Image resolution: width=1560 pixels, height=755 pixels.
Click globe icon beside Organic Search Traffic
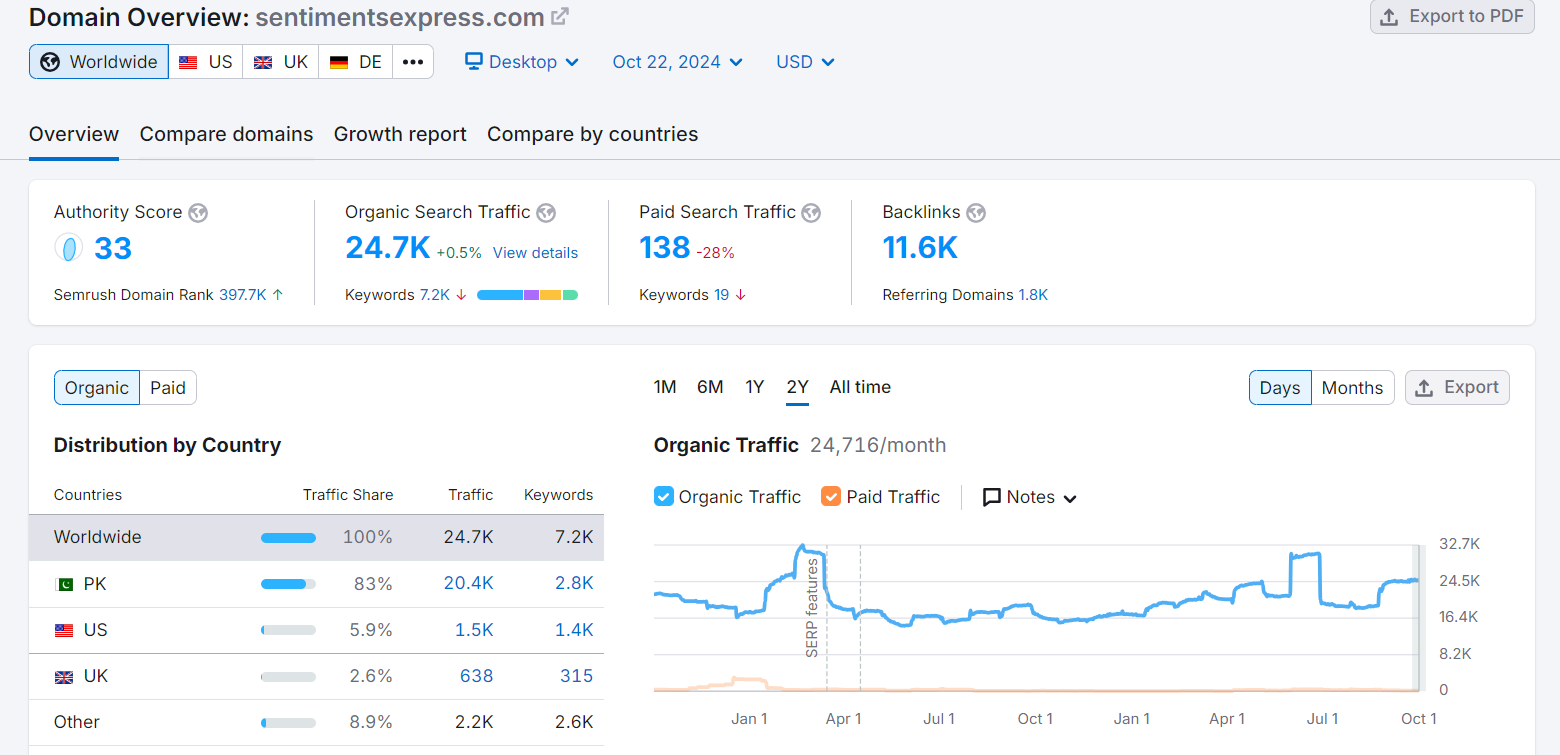pyautogui.click(x=546, y=213)
